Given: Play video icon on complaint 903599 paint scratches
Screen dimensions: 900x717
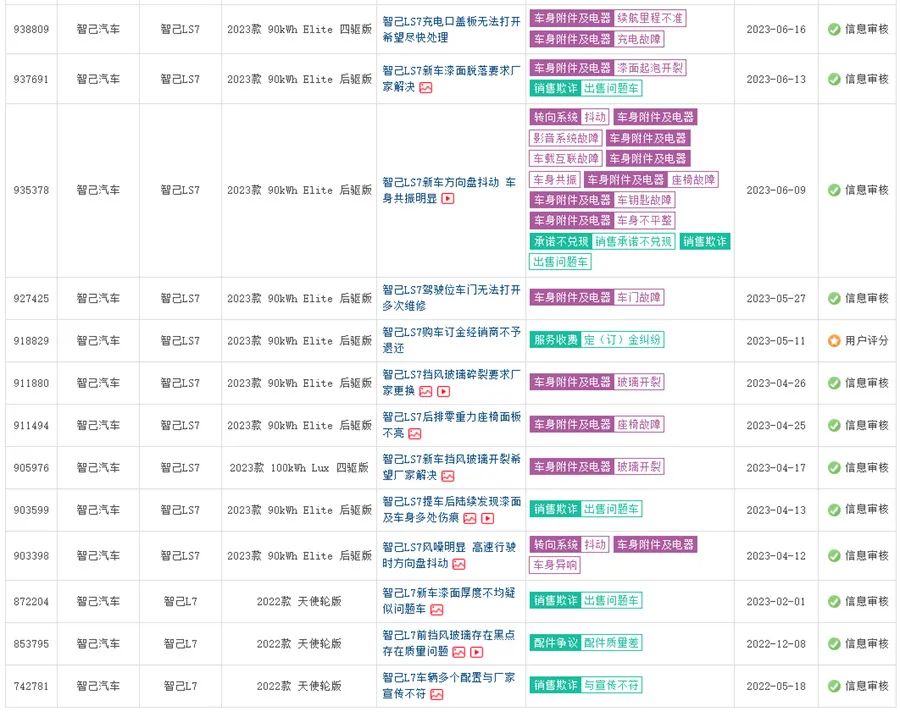Looking at the screenshot, I should (487, 519).
